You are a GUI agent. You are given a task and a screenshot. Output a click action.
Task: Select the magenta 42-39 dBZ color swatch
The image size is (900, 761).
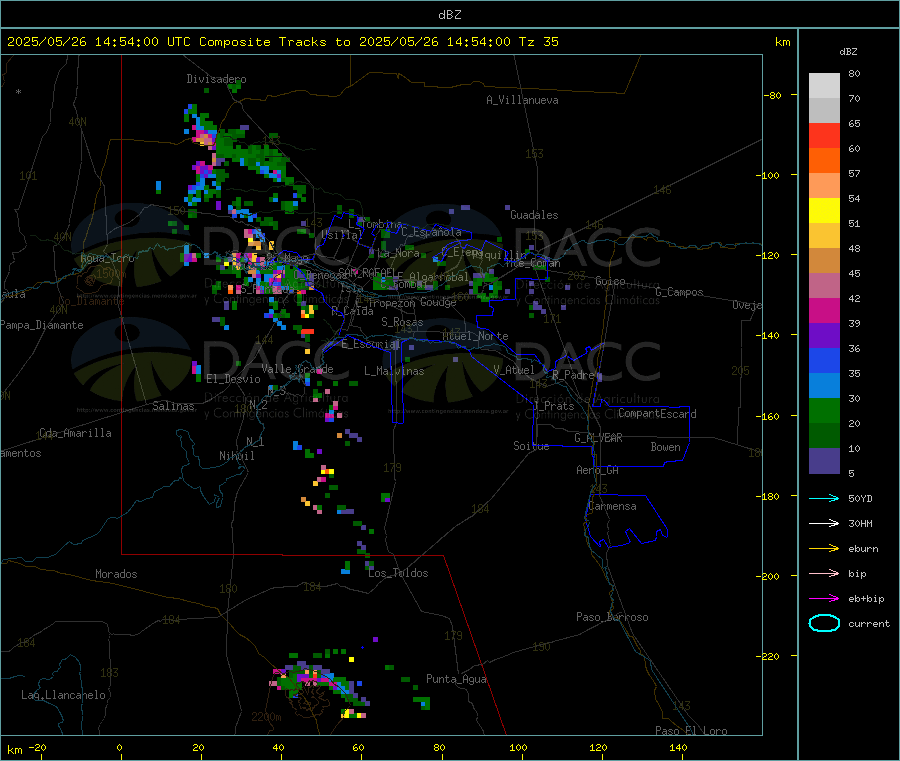tap(824, 310)
